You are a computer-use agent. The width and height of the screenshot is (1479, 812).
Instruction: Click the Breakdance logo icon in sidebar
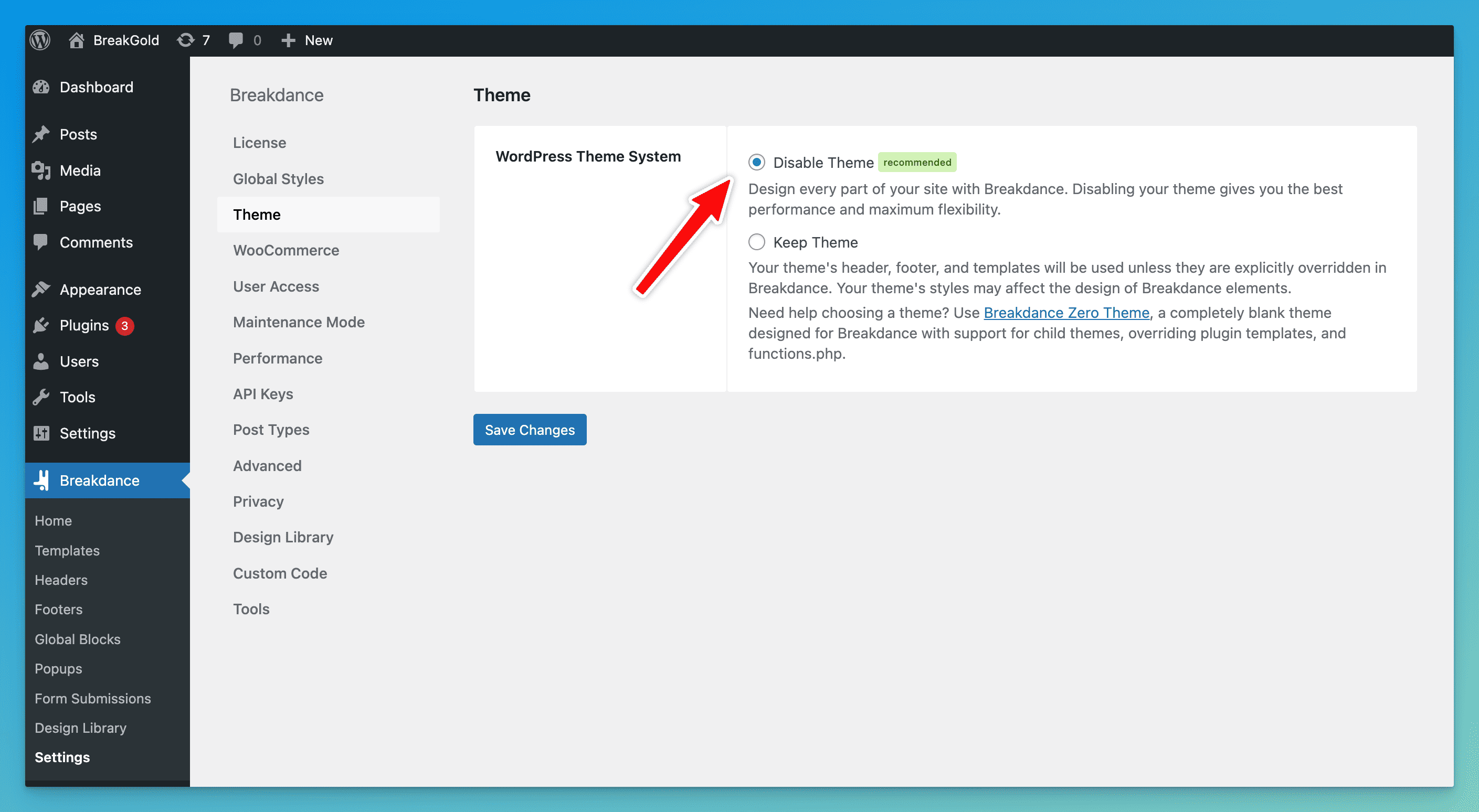click(41, 480)
